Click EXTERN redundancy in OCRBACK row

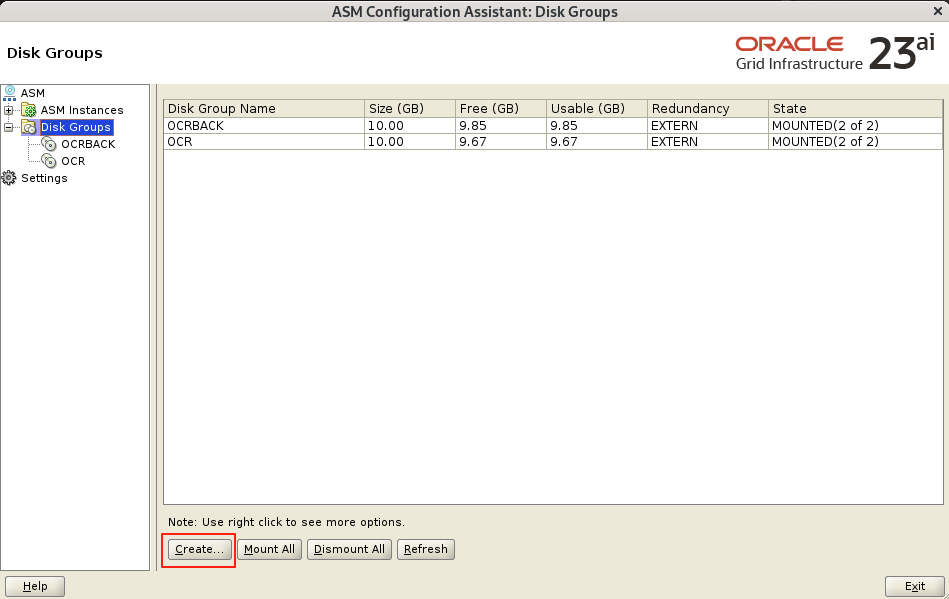(x=708, y=125)
